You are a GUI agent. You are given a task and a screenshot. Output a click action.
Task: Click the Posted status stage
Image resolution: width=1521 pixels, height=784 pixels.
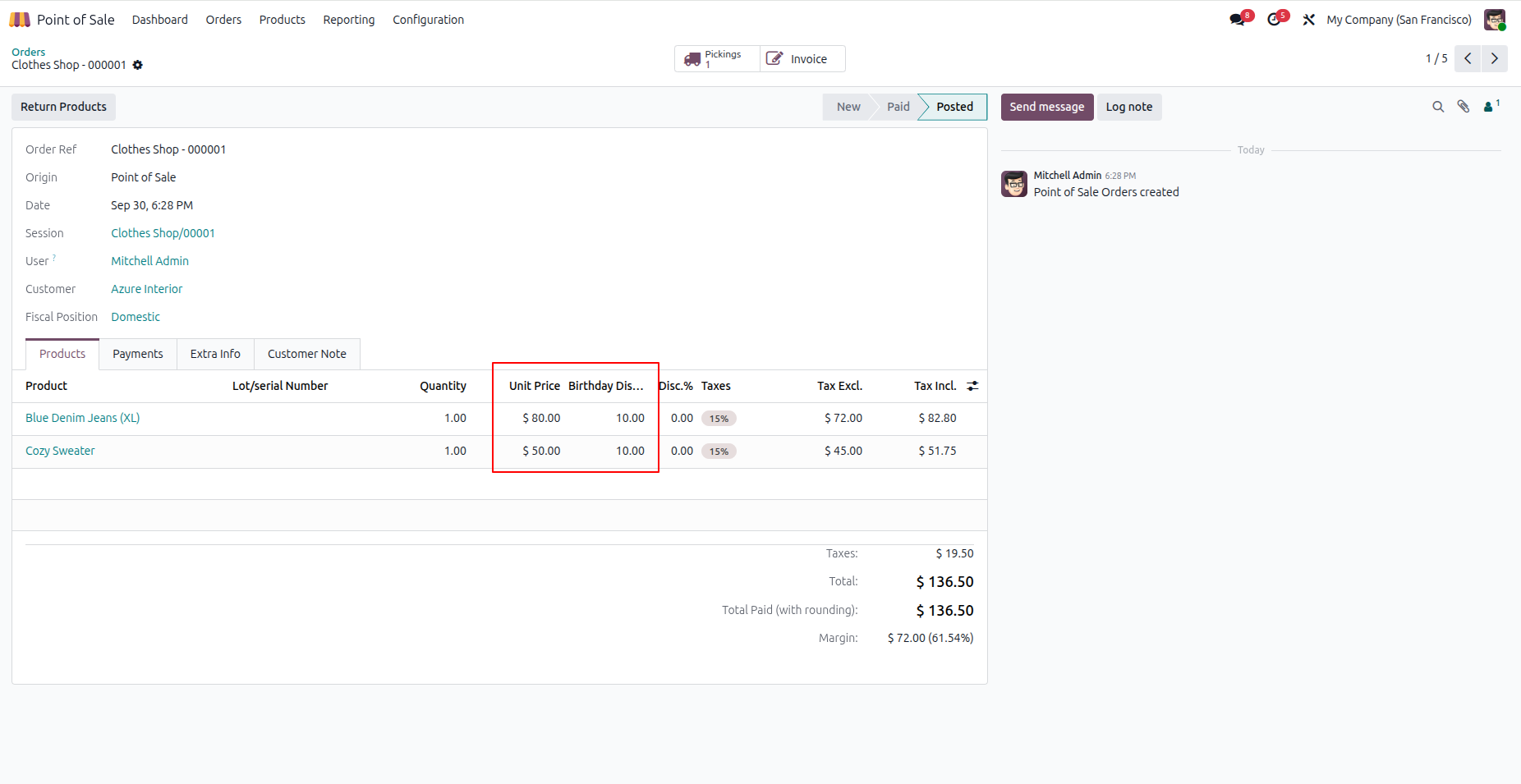(954, 107)
